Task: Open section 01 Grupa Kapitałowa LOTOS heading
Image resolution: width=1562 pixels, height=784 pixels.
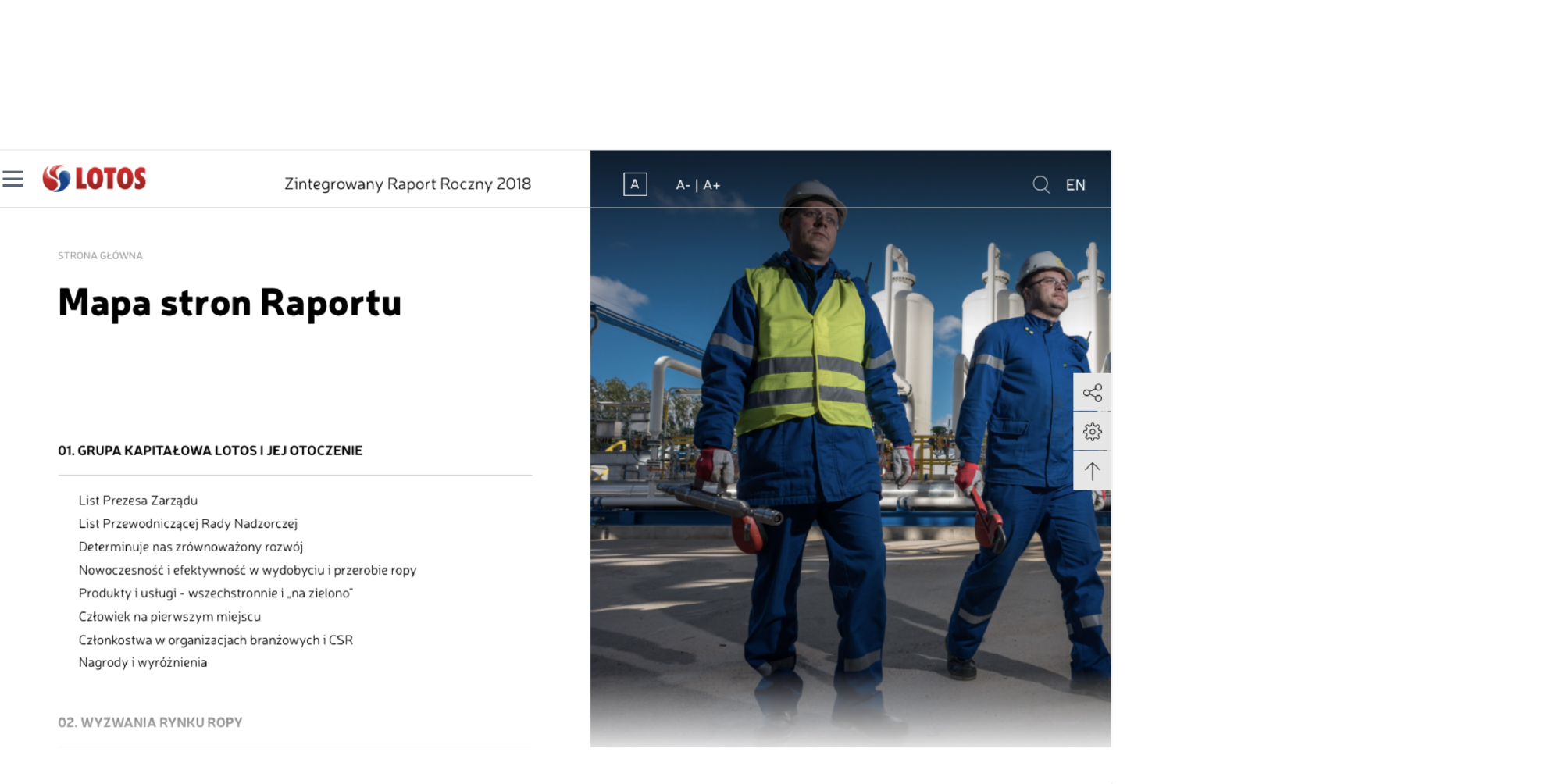Action: point(210,451)
